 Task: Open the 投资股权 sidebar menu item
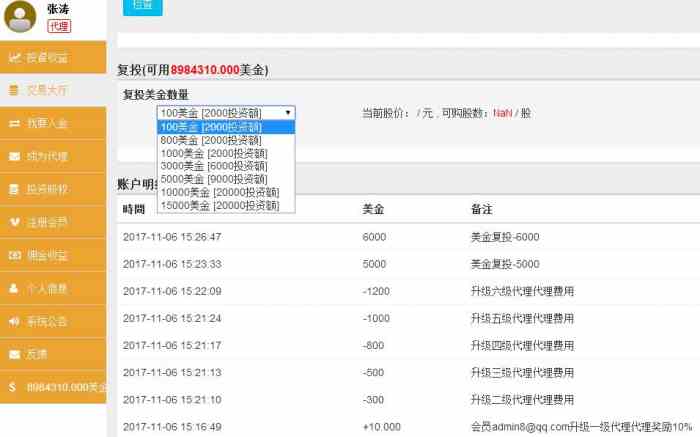(x=52, y=189)
